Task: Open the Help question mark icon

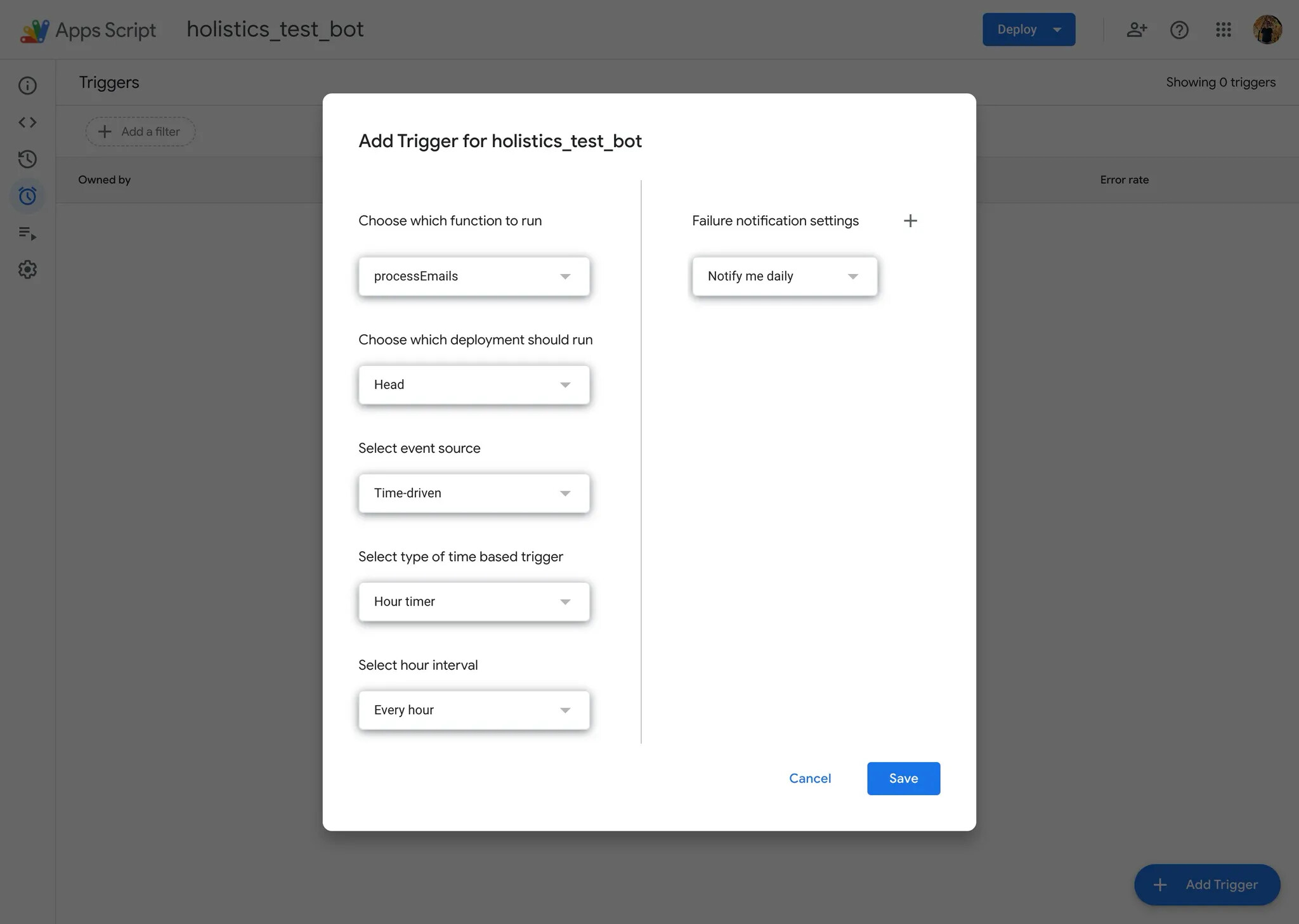Action: (1179, 30)
